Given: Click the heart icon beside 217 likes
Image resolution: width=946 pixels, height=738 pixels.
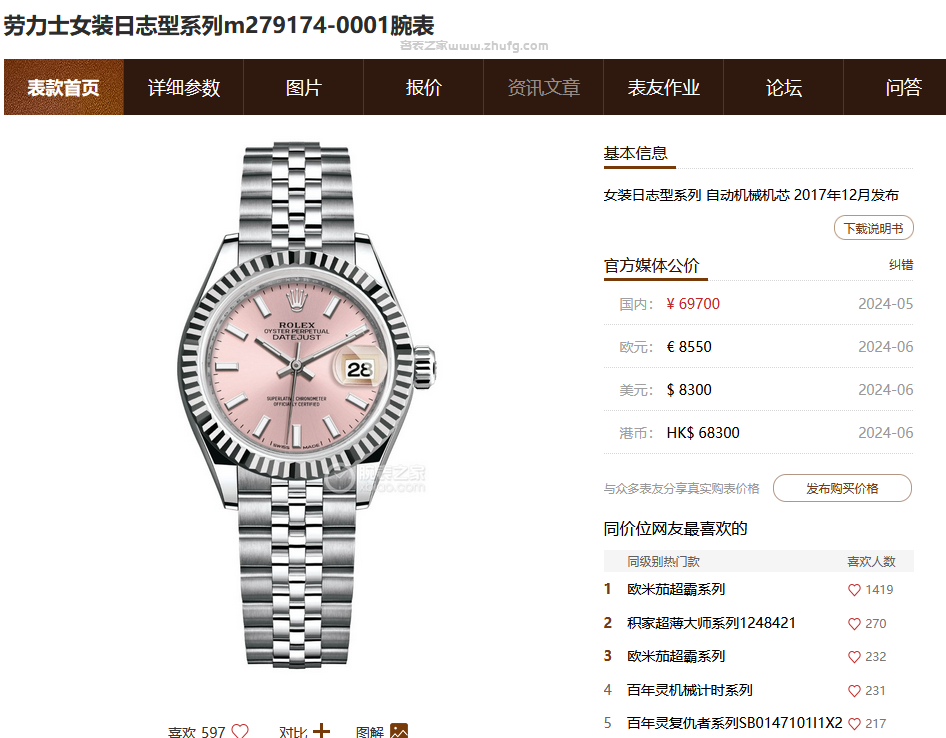Looking at the screenshot, I should [854, 724].
